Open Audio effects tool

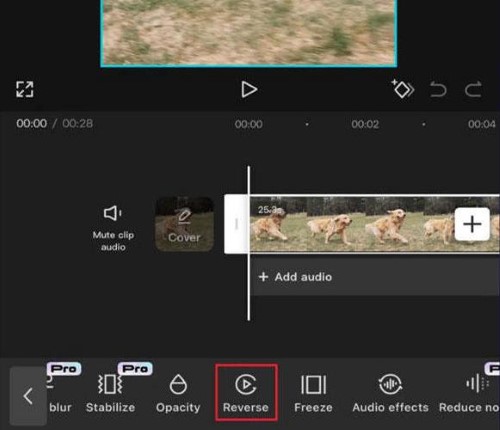click(390, 393)
